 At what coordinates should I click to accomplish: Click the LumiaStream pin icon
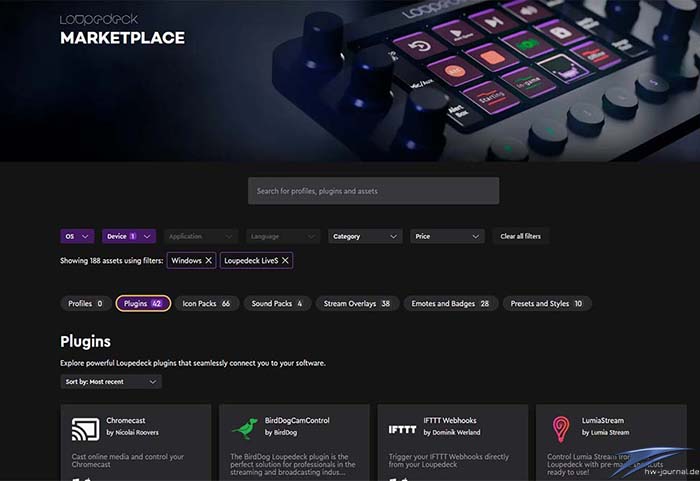(x=561, y=429)
